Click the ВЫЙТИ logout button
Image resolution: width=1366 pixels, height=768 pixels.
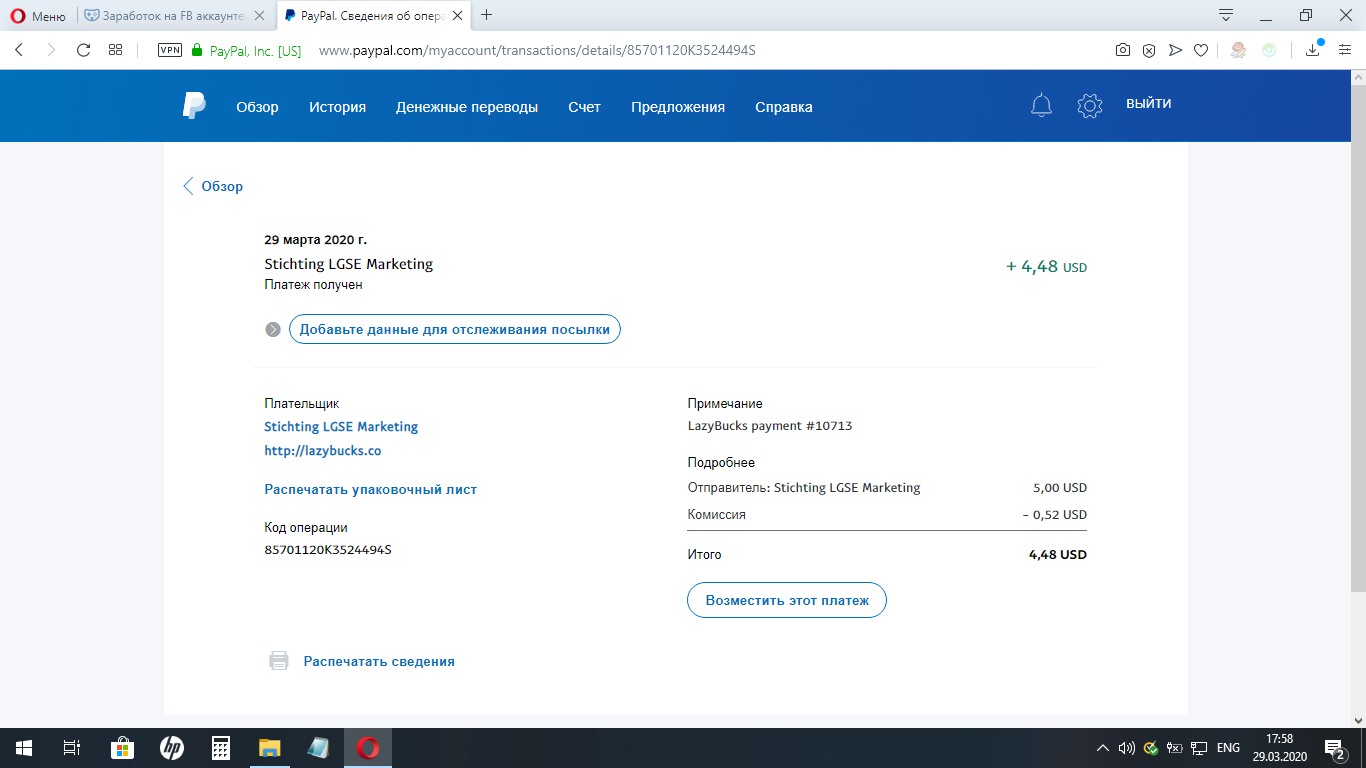(x=1149, y=103)
